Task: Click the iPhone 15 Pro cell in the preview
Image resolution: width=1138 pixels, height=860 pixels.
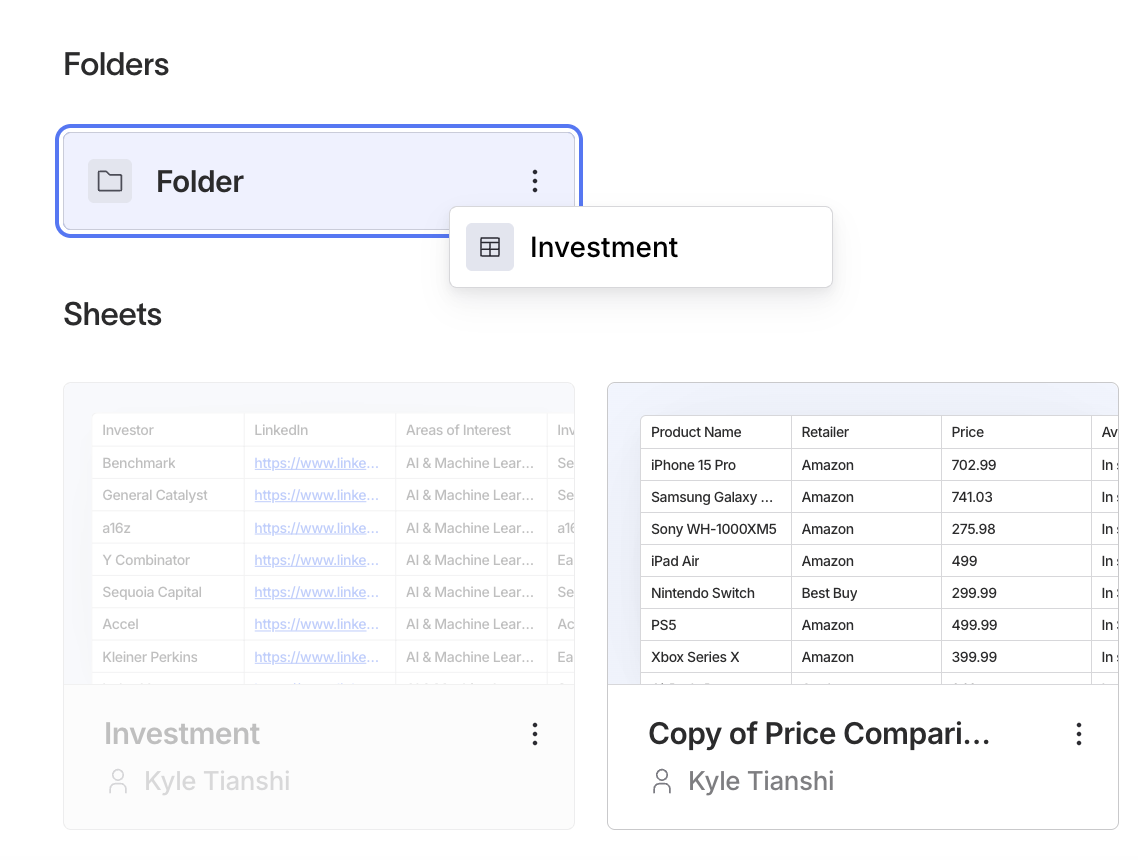Action: (693, 465)
